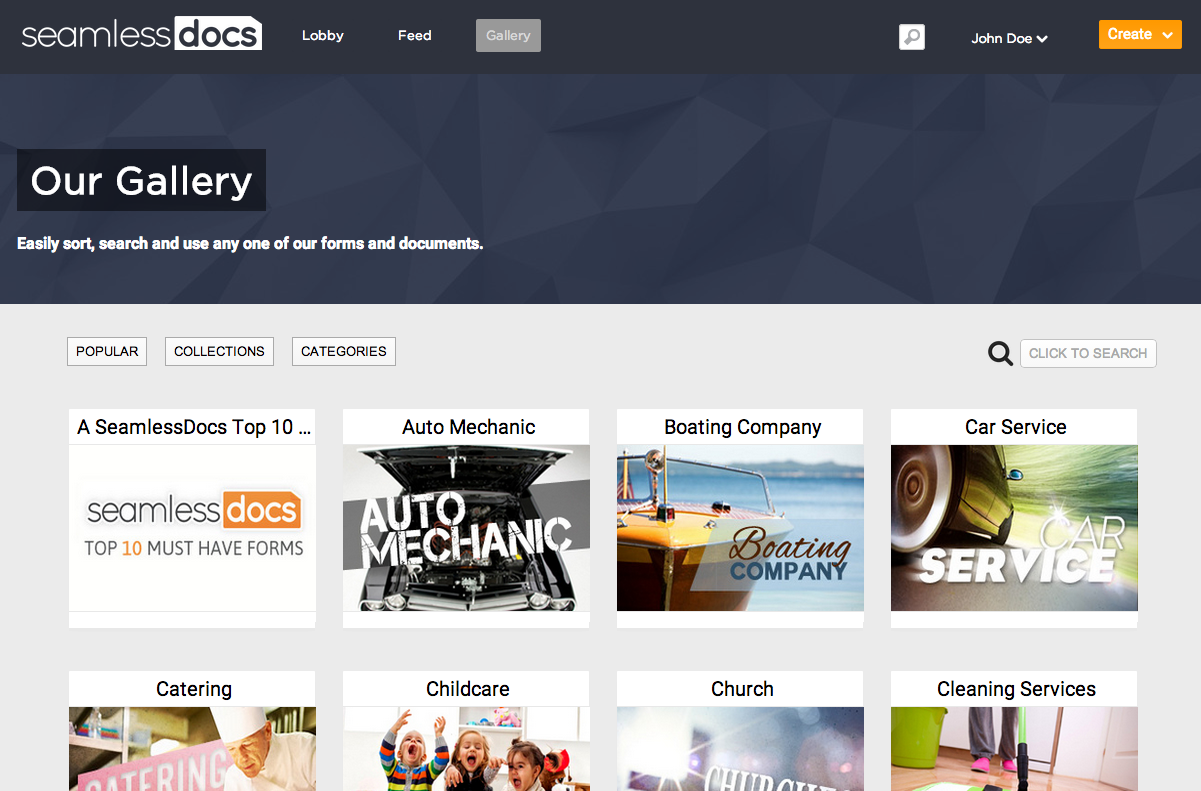The image size is (1201, 791).
Task: Show Collections in the gallery
Action: pyautogui.click(x=219, y=351)
